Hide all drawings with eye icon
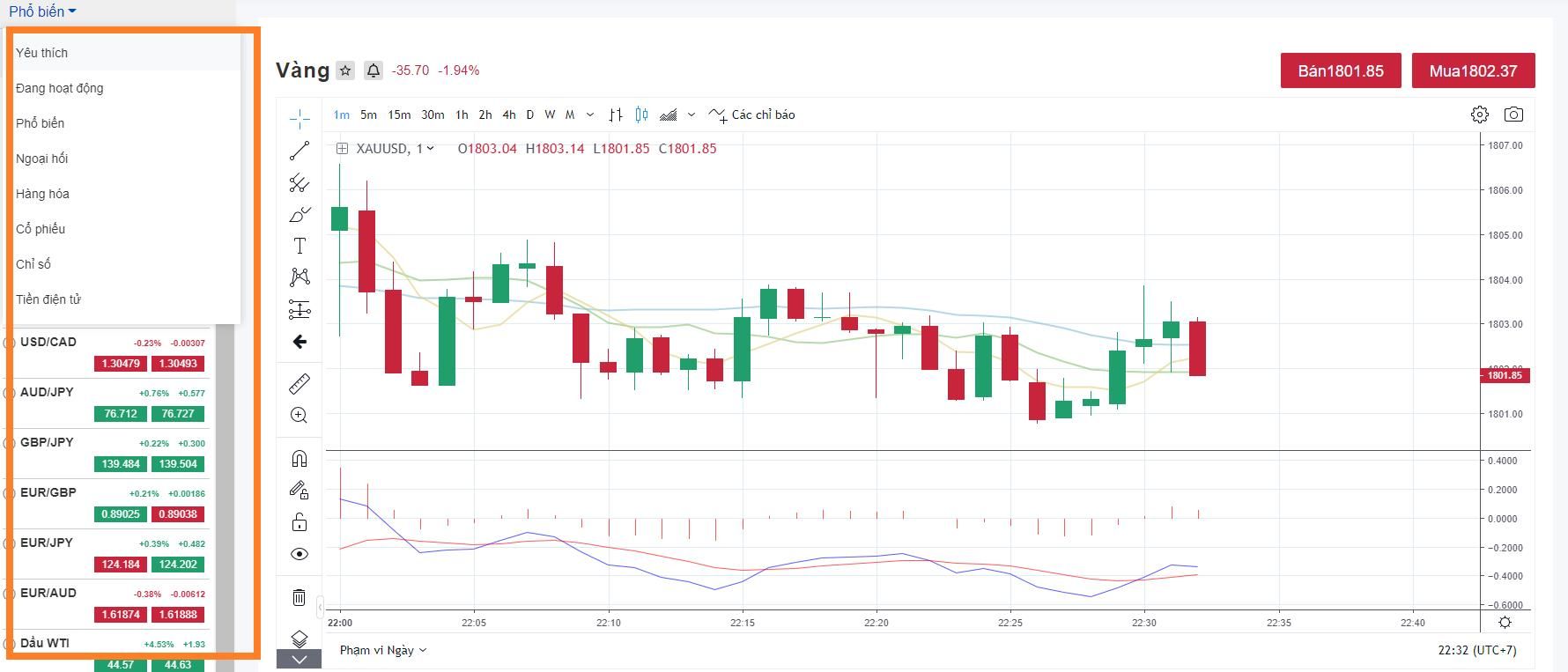The height and width of the screenshot is (672, 1568). pyautogui.click(x=300, y=554)
